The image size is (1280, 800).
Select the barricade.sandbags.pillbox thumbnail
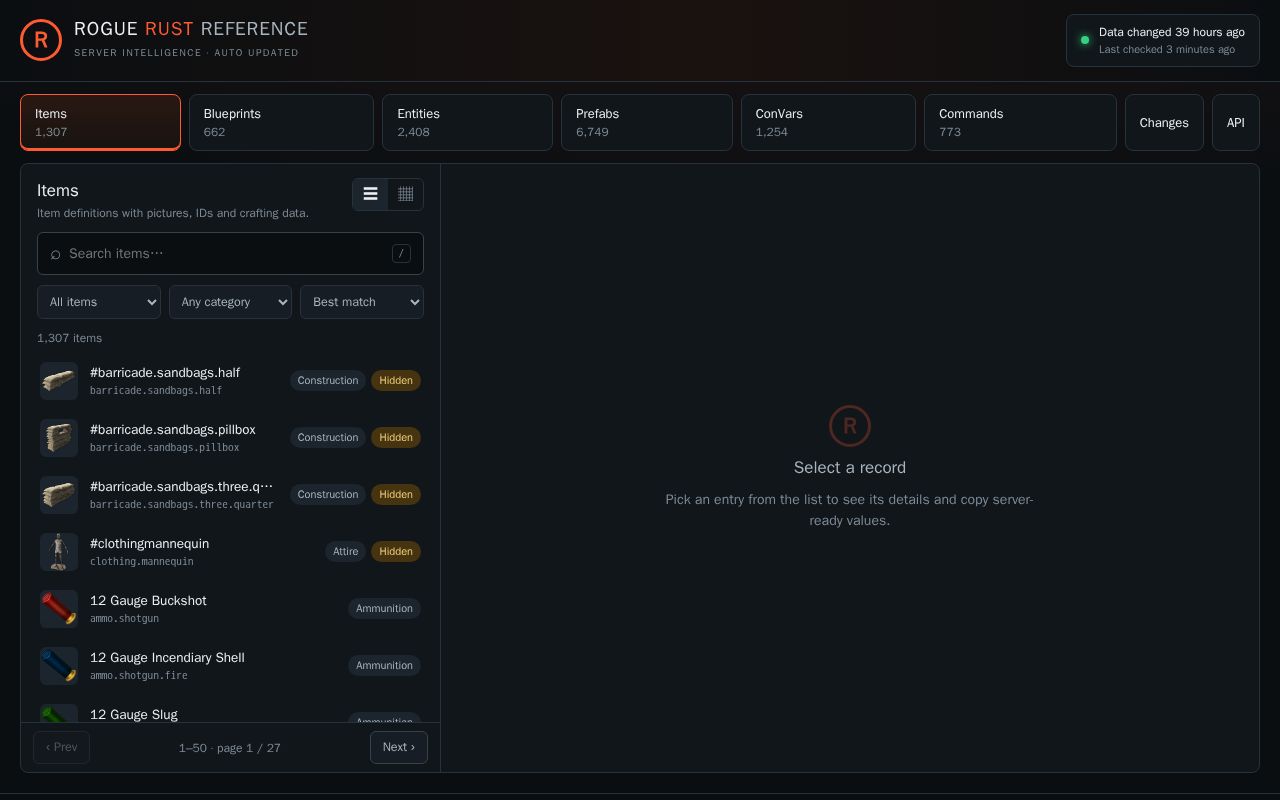pos(59,438)
